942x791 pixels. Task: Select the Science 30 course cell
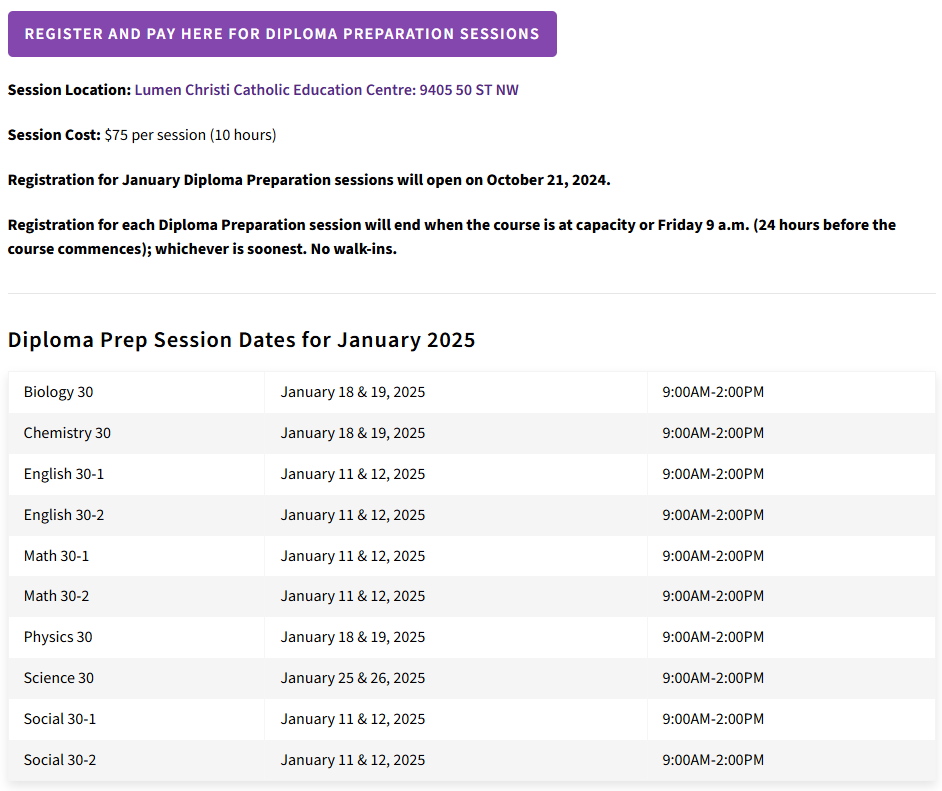point(59,678)
